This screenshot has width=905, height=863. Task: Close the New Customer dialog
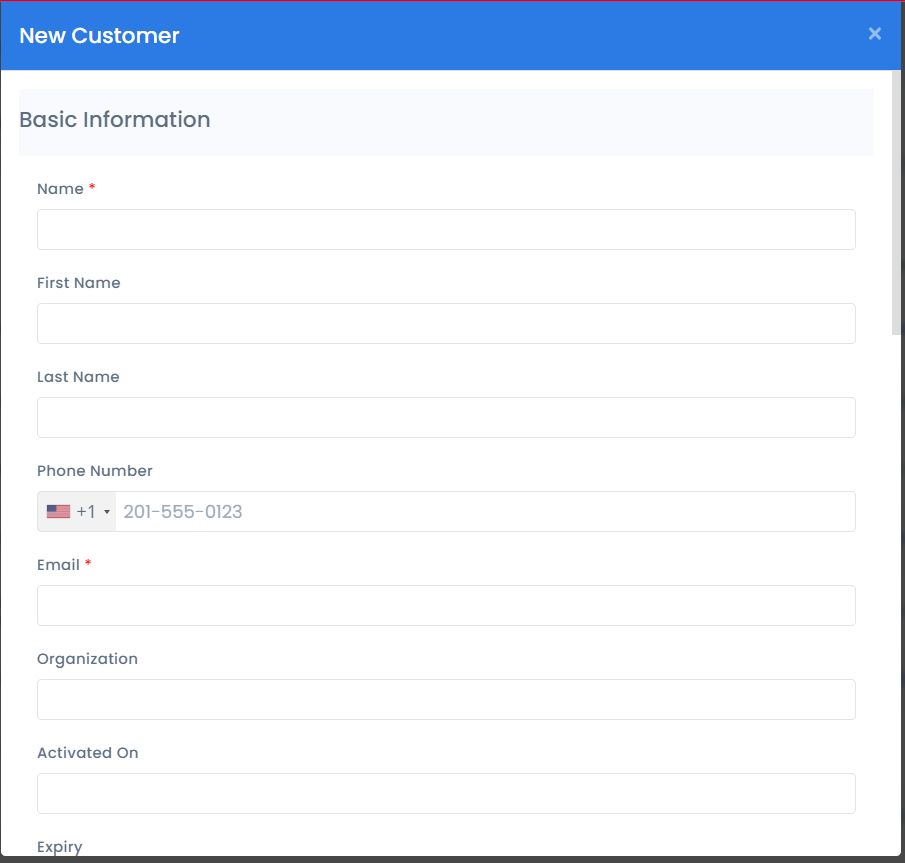point(874,33)
